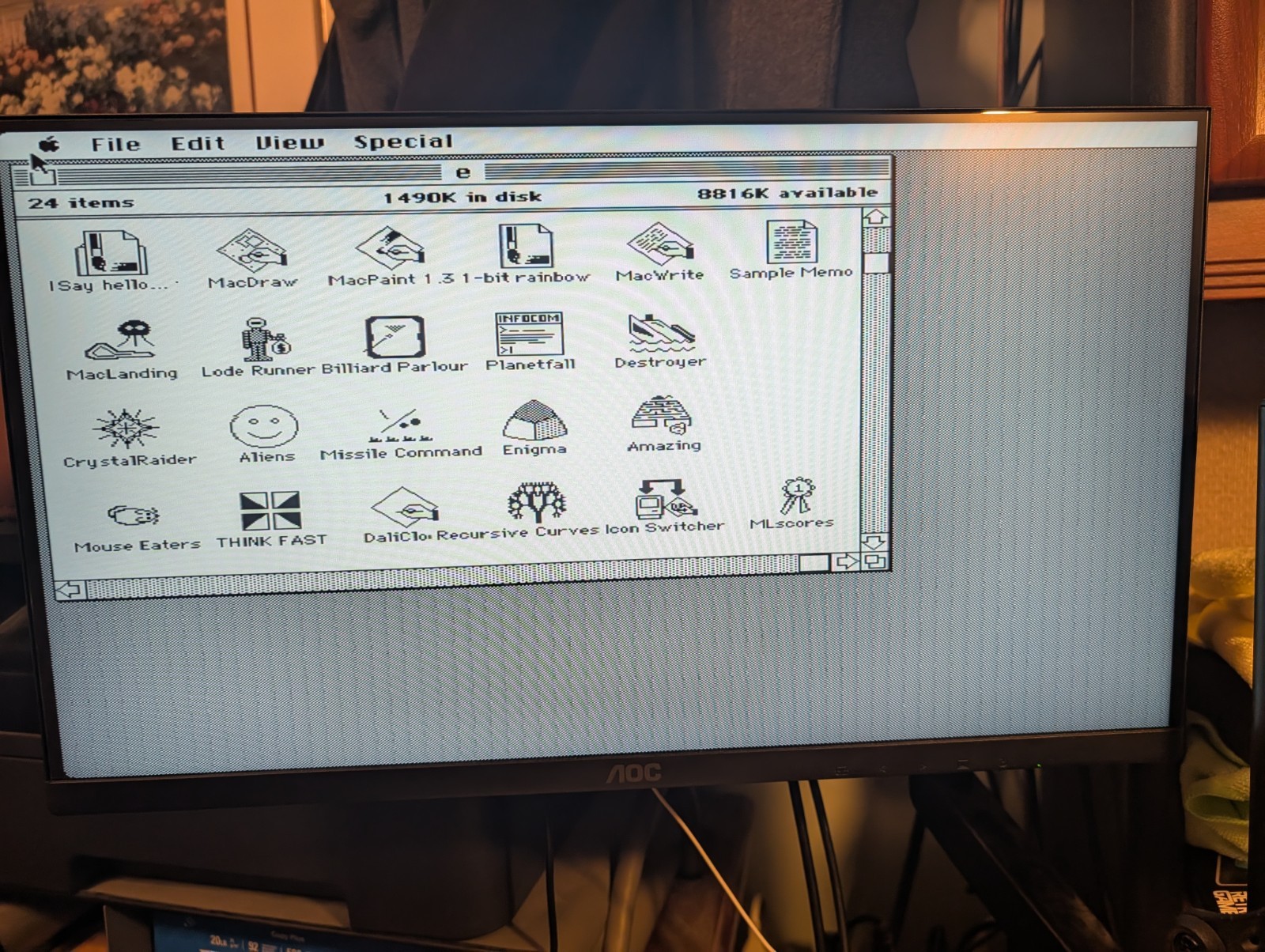
Task: Click the 24 items count text
Action: click(81, 202)
